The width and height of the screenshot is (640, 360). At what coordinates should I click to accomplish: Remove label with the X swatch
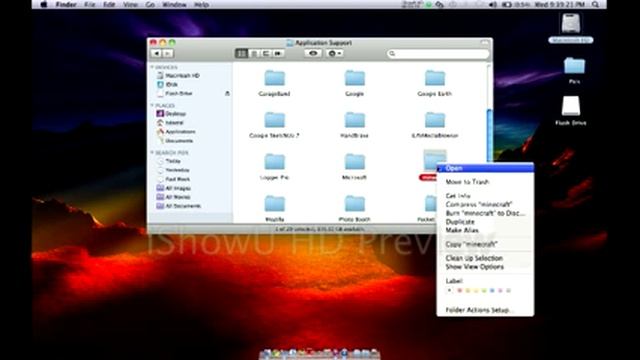tap(449, 291)
